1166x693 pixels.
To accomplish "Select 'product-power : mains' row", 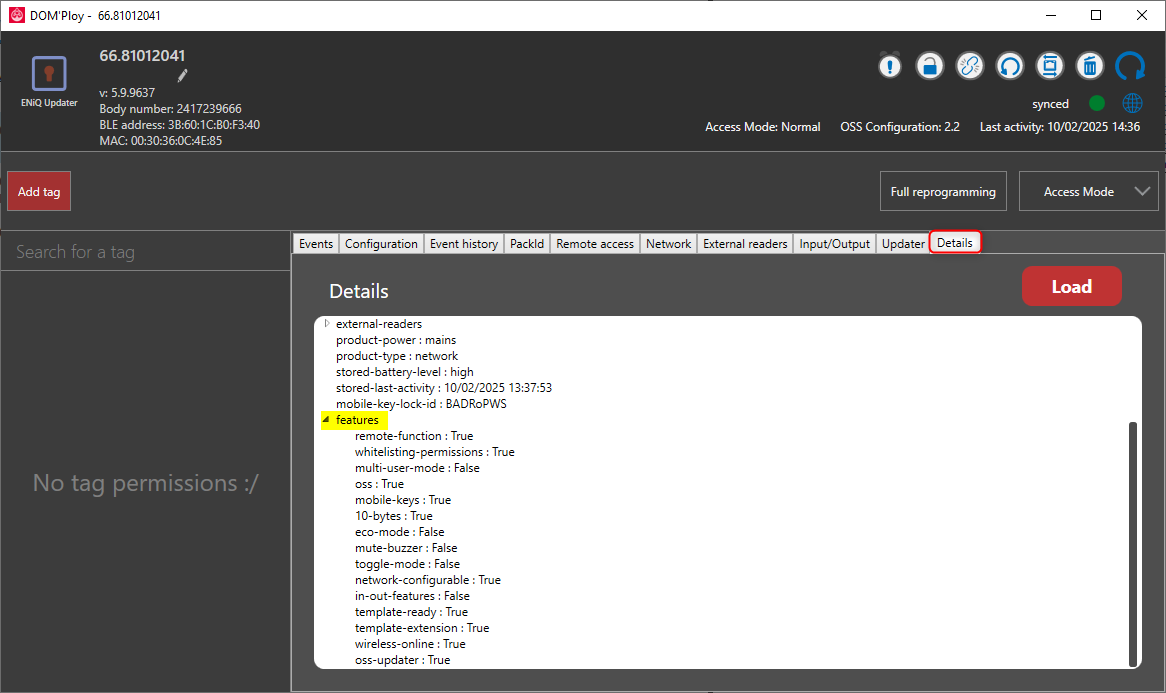I will [396, 340].
